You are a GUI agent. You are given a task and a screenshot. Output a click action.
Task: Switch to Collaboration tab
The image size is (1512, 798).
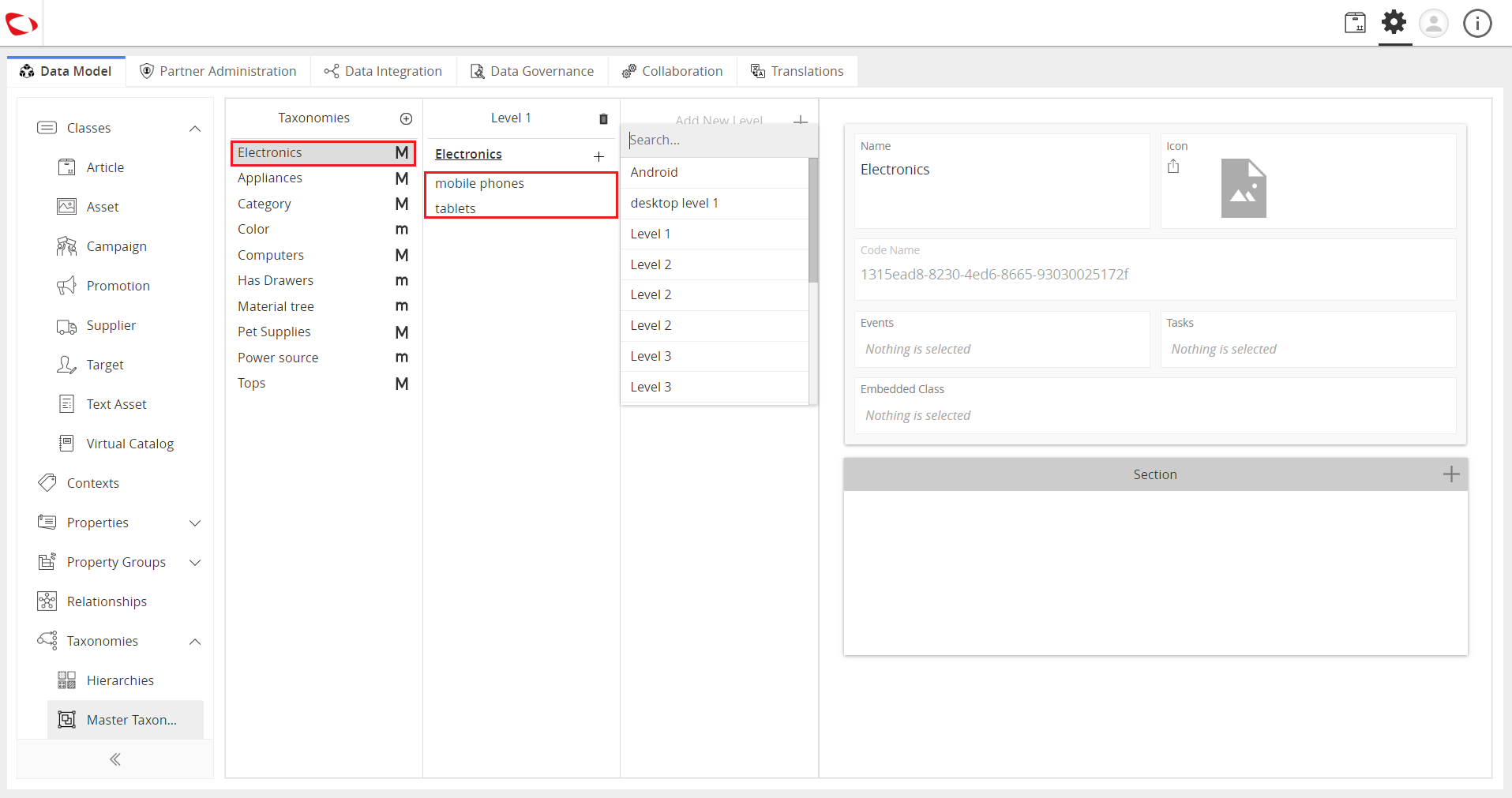pos(673,71)
